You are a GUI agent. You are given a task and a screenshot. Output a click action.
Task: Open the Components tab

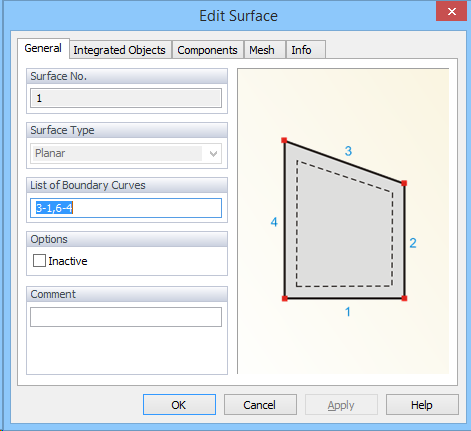pyautogui.click(x=207, y=50)
